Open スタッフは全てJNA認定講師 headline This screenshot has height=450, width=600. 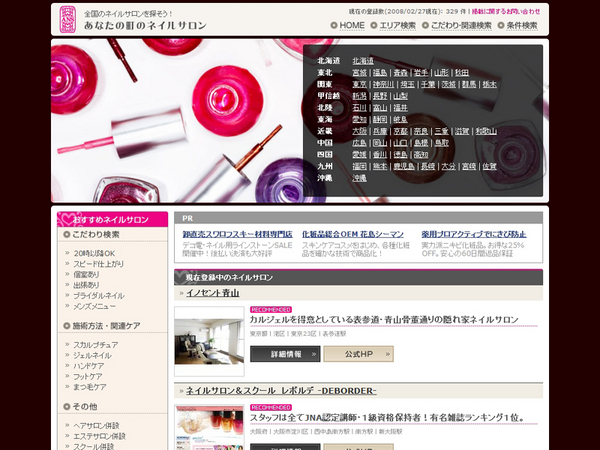point(387,417)
